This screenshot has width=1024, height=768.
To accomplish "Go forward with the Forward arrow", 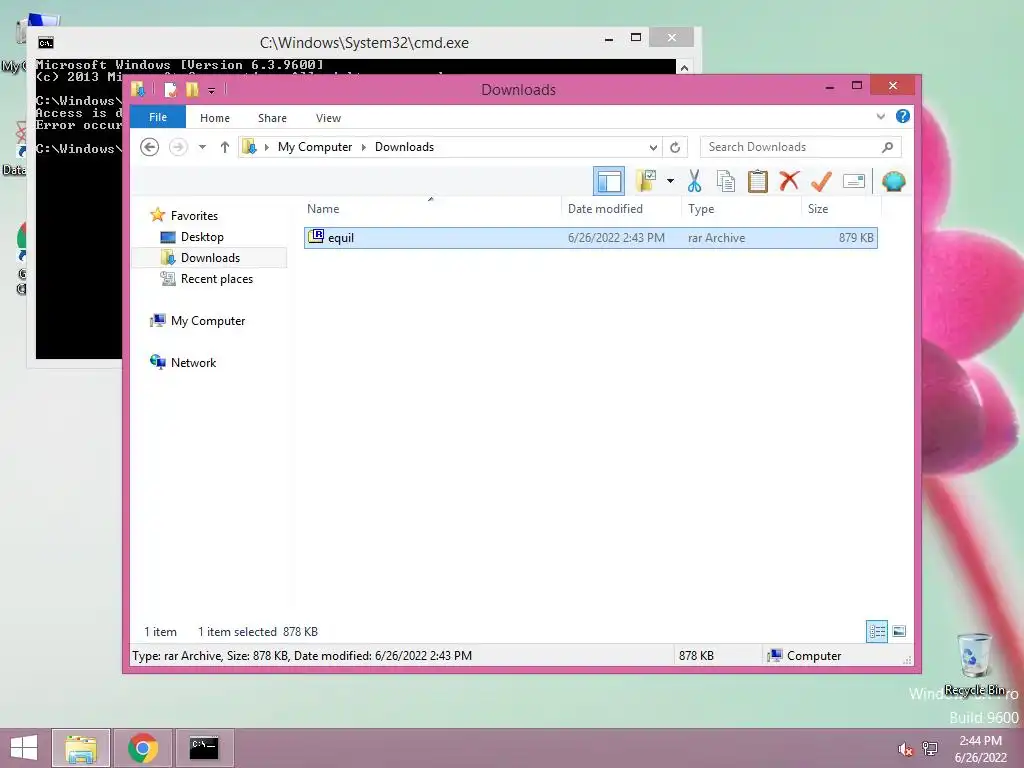I will point(178,147).
